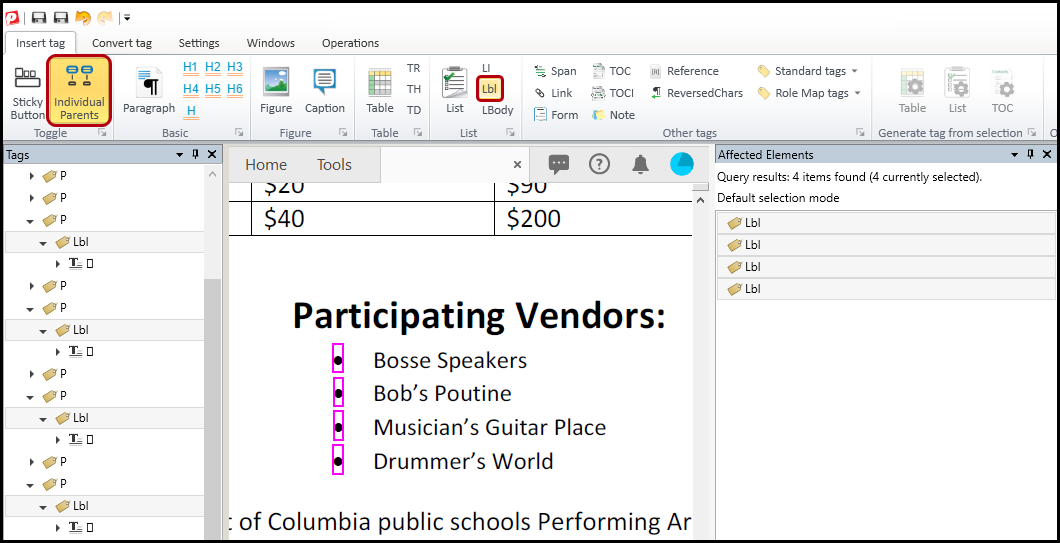This screenshot has height=543, width=1060.
Task: Open the Tools tab in the document viewer
Action: 334,164
